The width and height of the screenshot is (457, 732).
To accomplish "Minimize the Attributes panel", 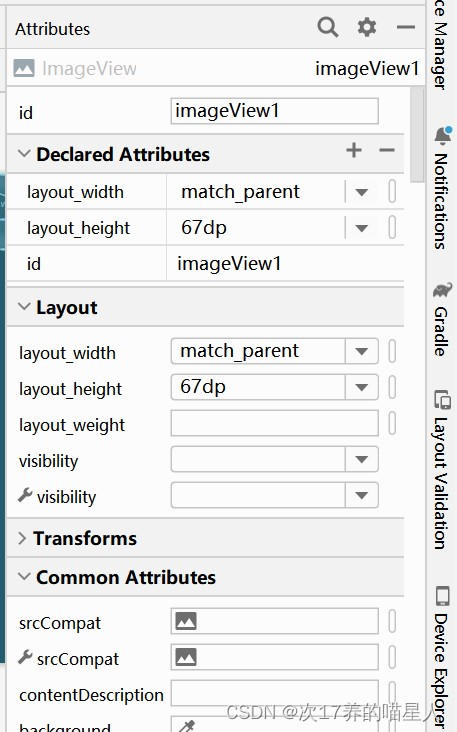I will pos(406,27).
